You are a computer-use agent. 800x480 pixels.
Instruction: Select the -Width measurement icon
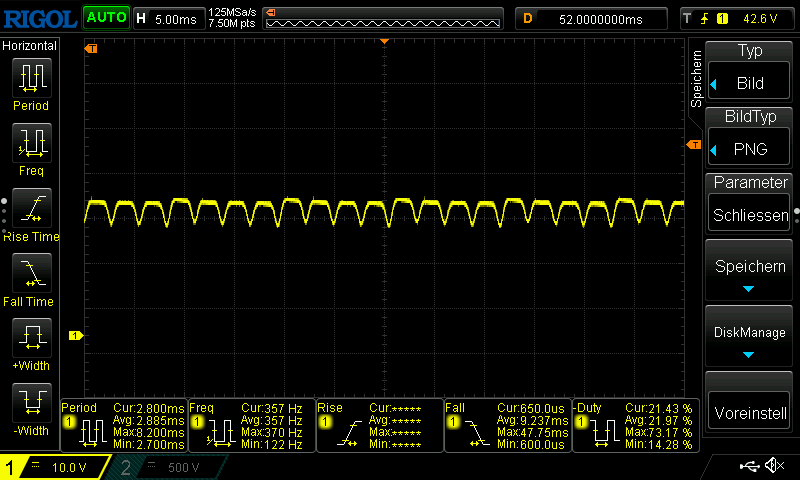pos(32,402)
